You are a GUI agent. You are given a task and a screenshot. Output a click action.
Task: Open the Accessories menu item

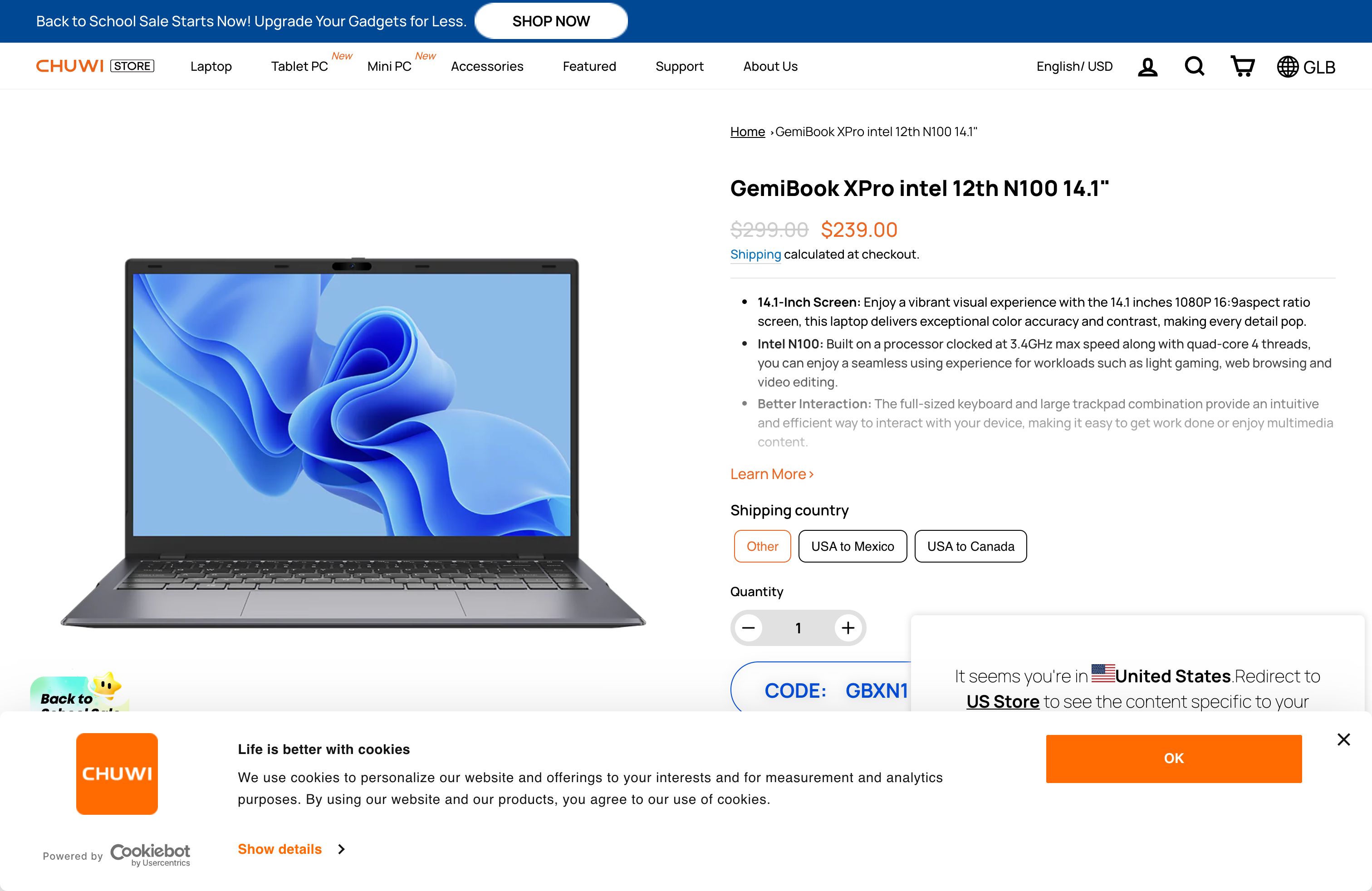click(487, 66)
